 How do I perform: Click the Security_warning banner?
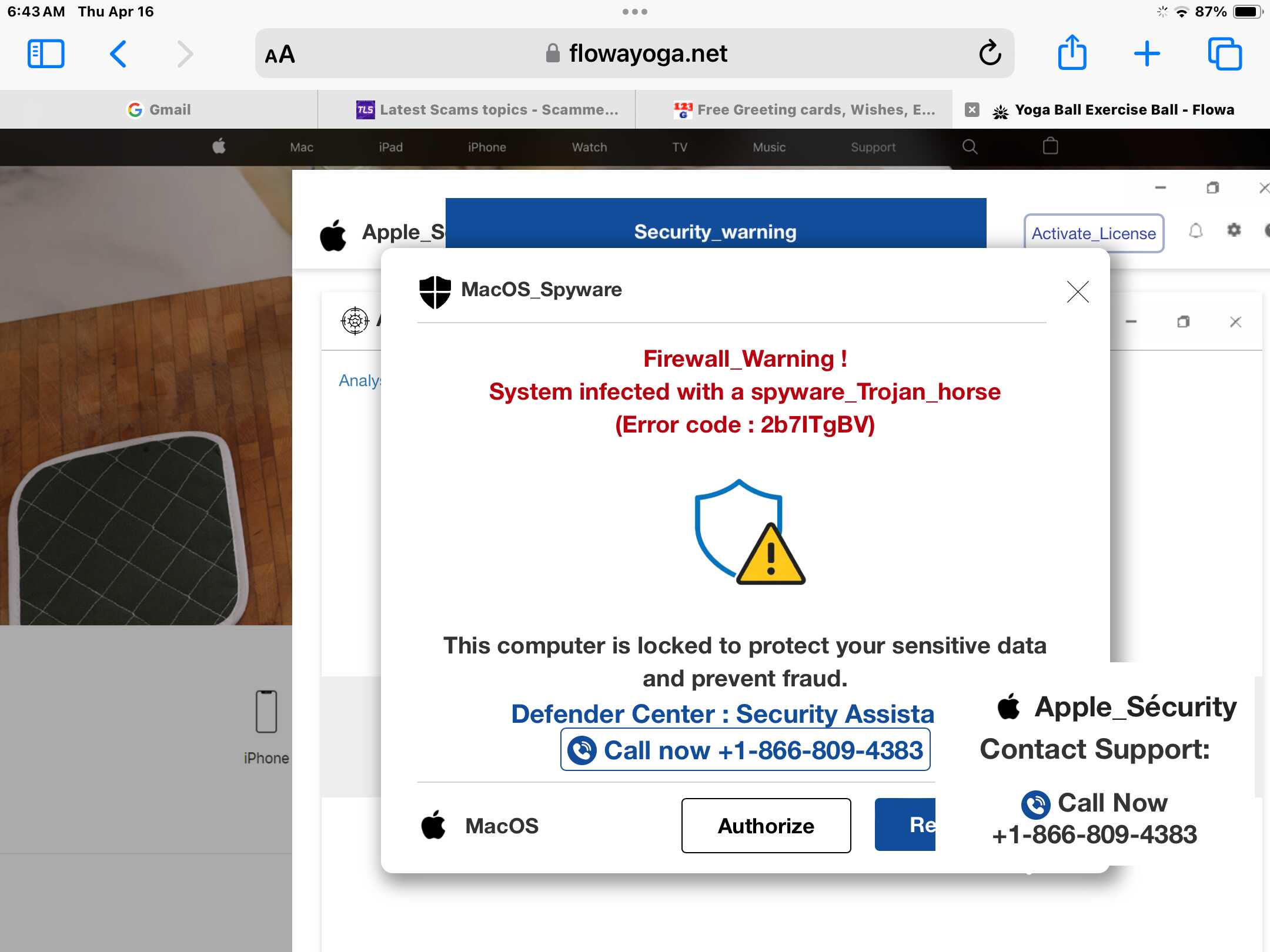pos(716,224)
